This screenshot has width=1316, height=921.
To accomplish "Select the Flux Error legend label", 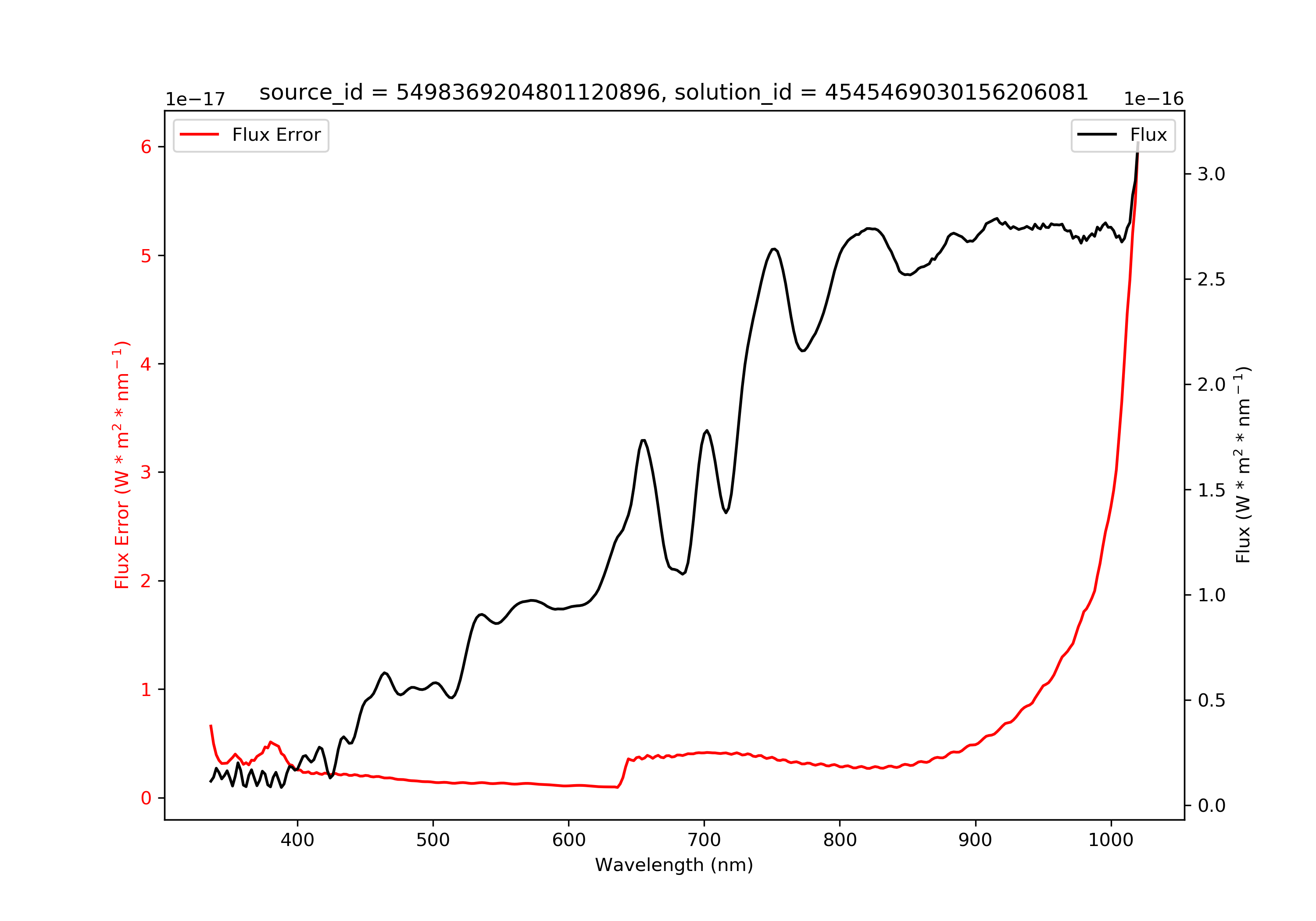I will [x=276, y=135].
